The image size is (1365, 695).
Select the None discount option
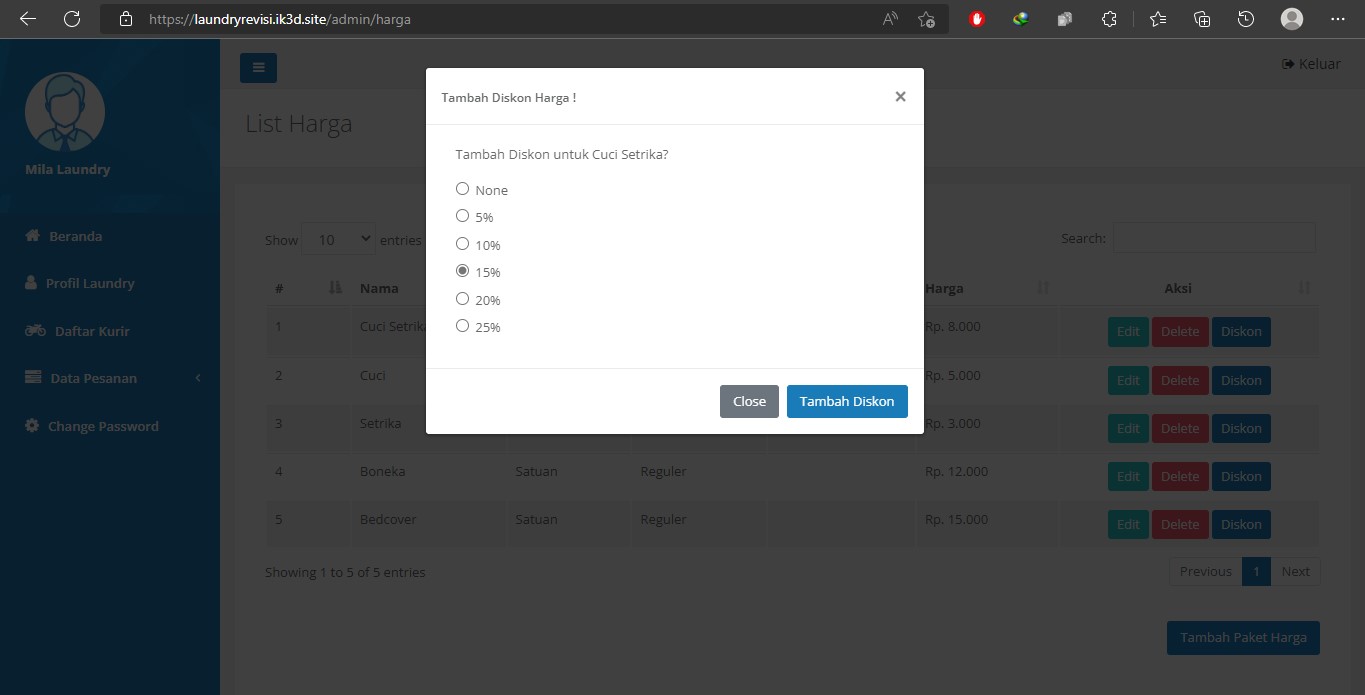pos(462,189)
